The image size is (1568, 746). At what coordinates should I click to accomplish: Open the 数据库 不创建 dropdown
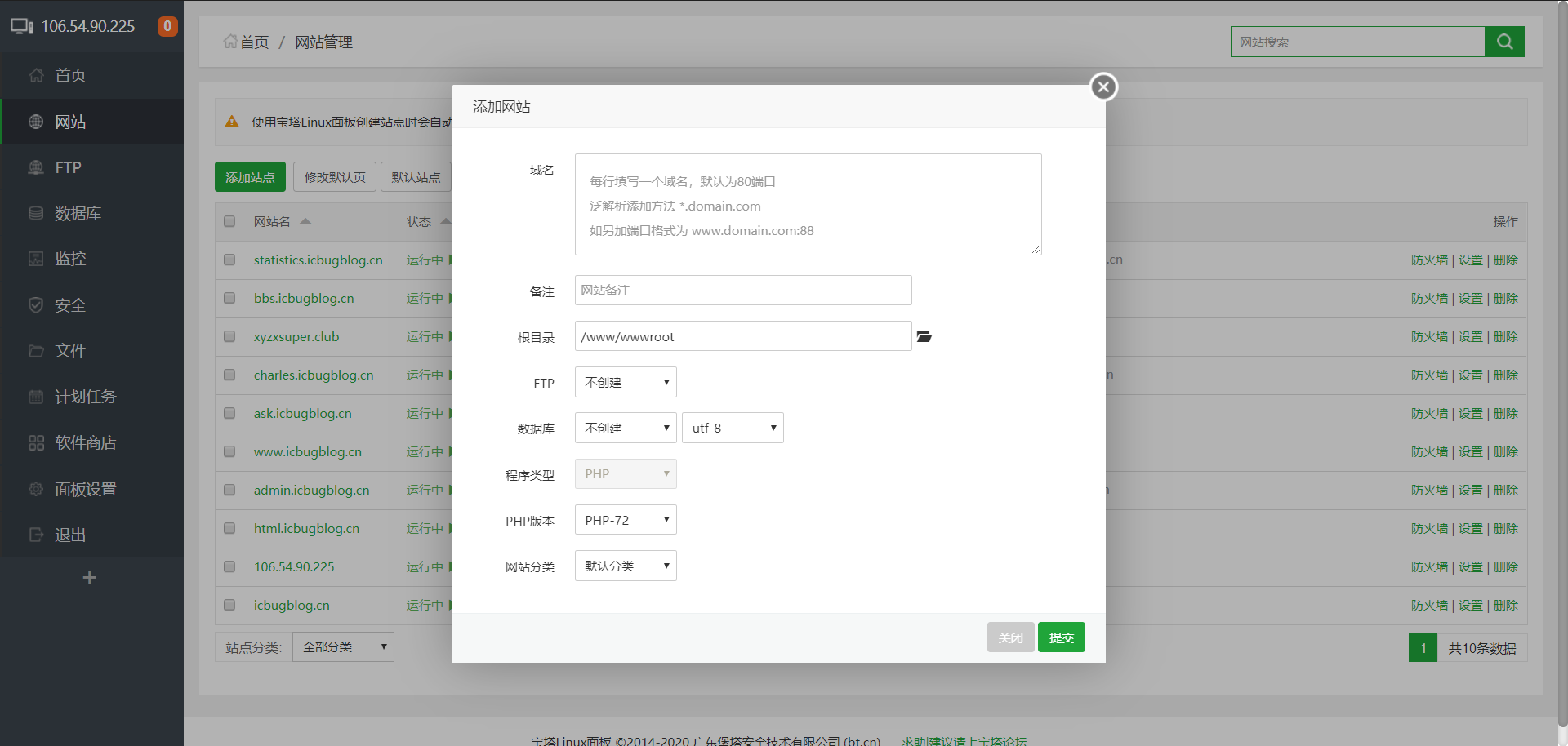pyautogui.click(x=626, y=428)
